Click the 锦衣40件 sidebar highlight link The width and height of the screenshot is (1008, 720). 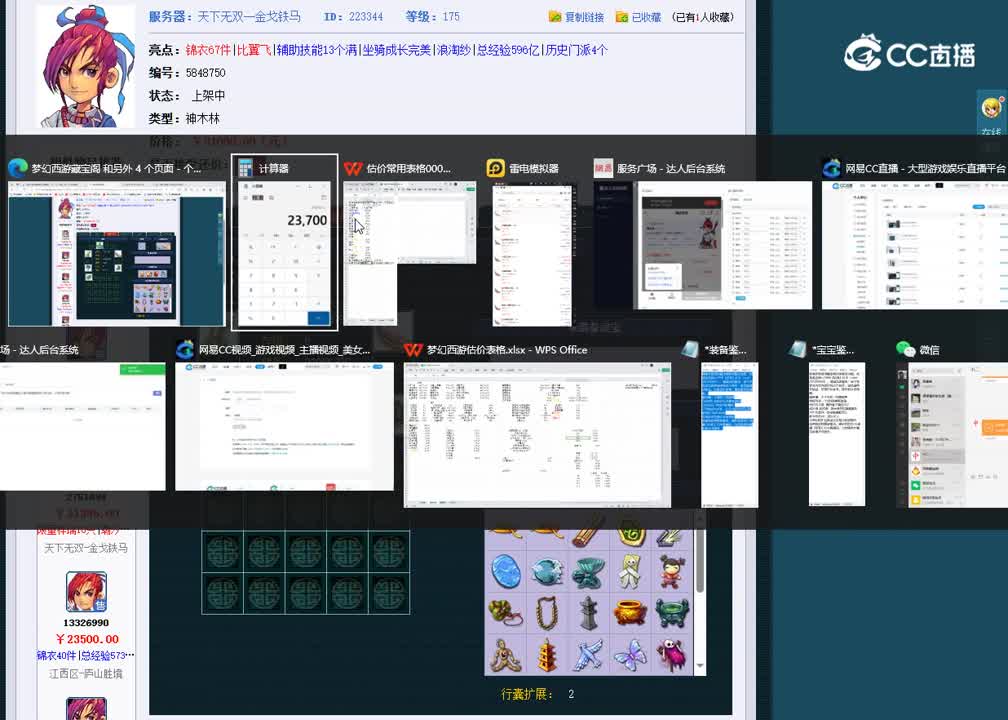coord(56,656)
